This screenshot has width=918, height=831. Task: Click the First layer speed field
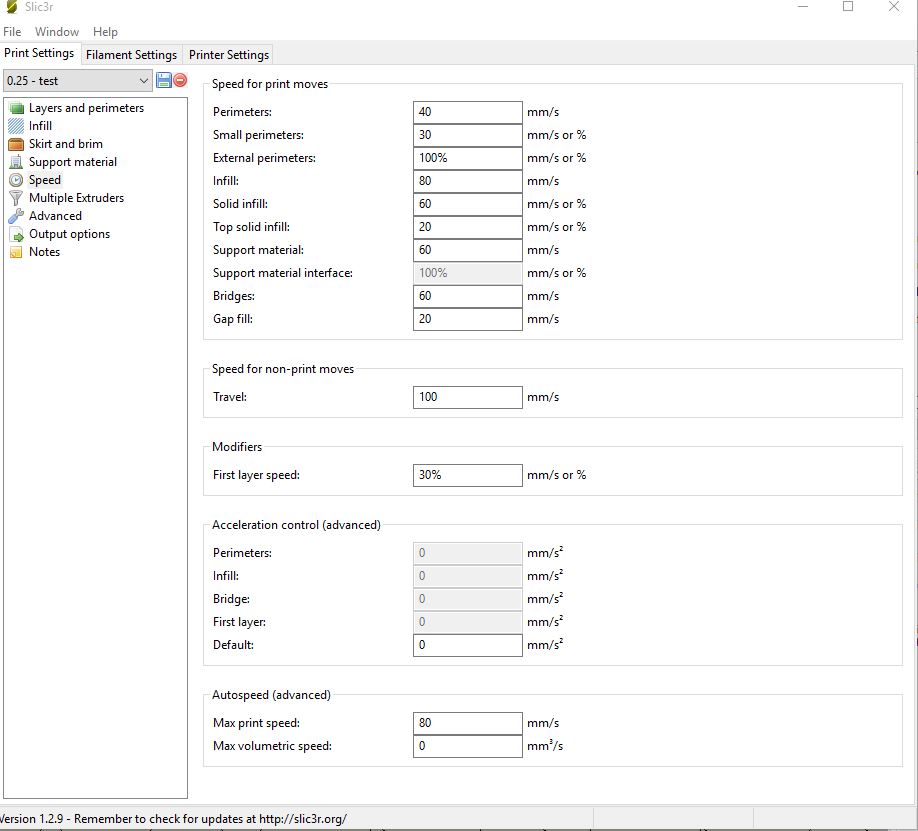[x=467, y=475]
